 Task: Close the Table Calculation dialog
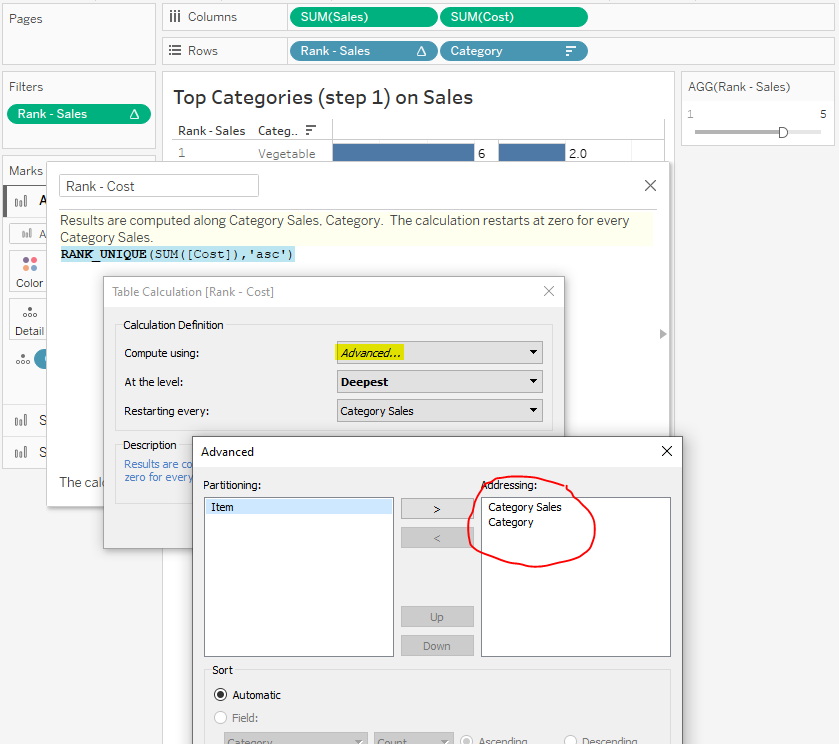click(548, 291)
